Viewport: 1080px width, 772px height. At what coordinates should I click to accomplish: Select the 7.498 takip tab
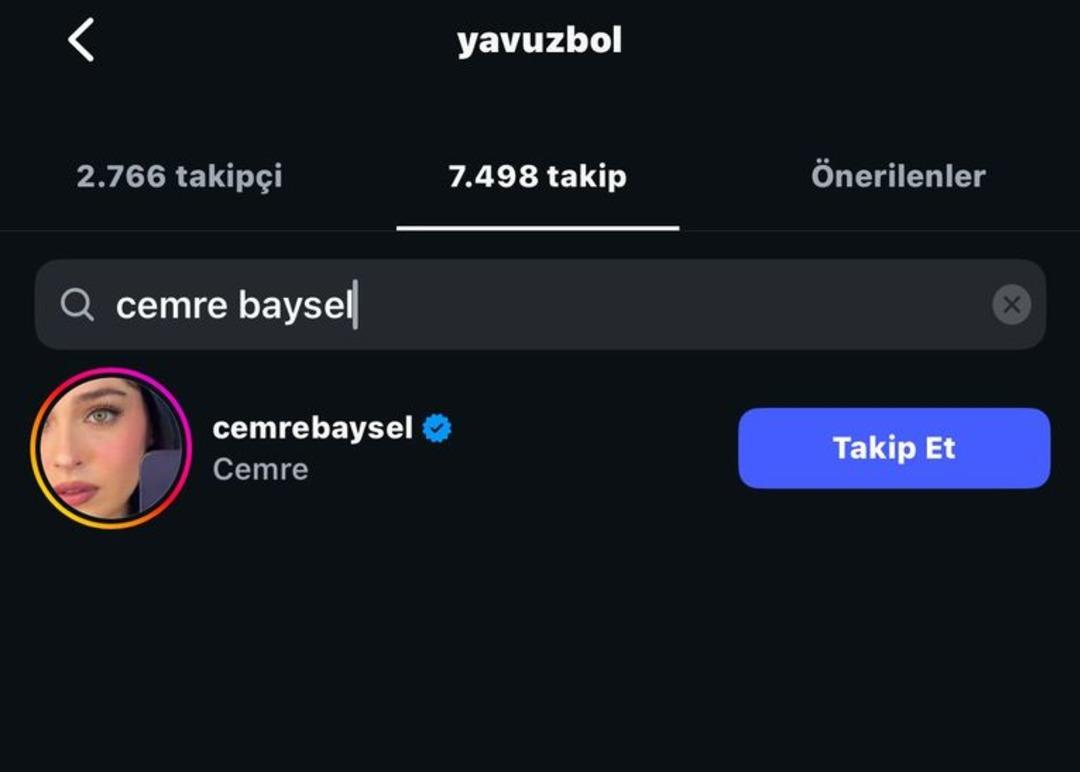coord(539,176)
